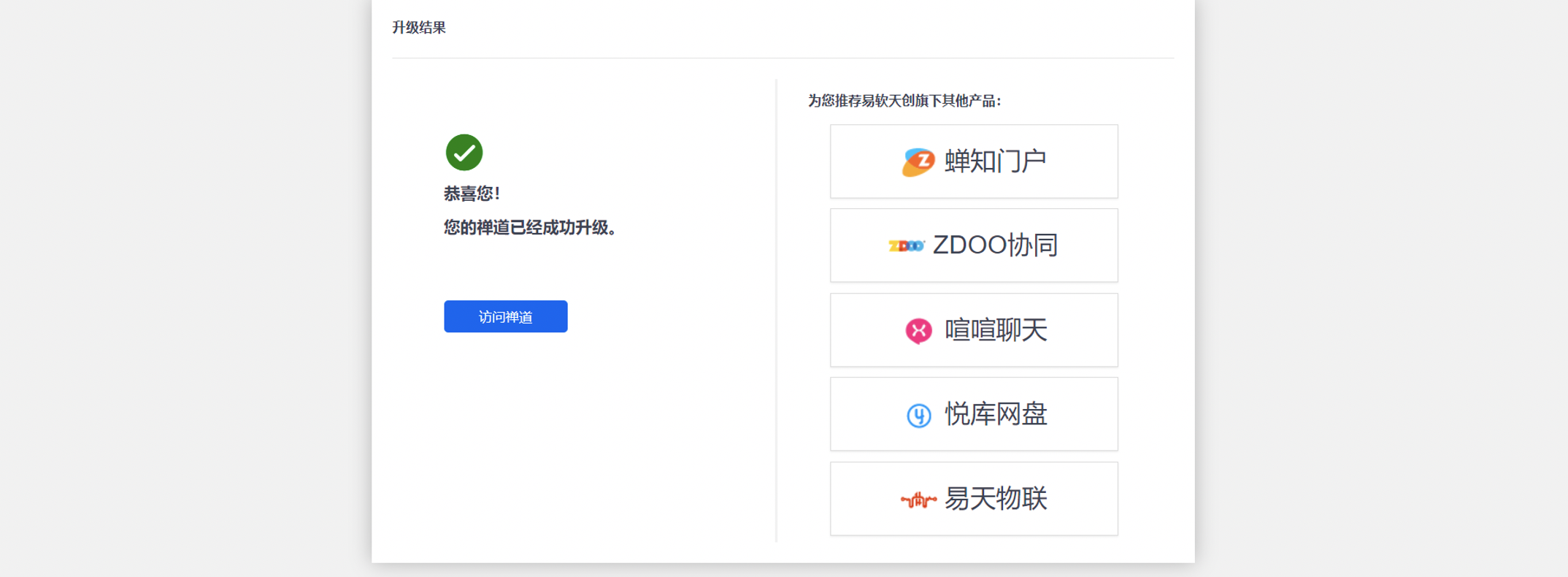Go to the 易天物联 product name text
This screenshot has height=577, width=1568.
click(996, 499)
